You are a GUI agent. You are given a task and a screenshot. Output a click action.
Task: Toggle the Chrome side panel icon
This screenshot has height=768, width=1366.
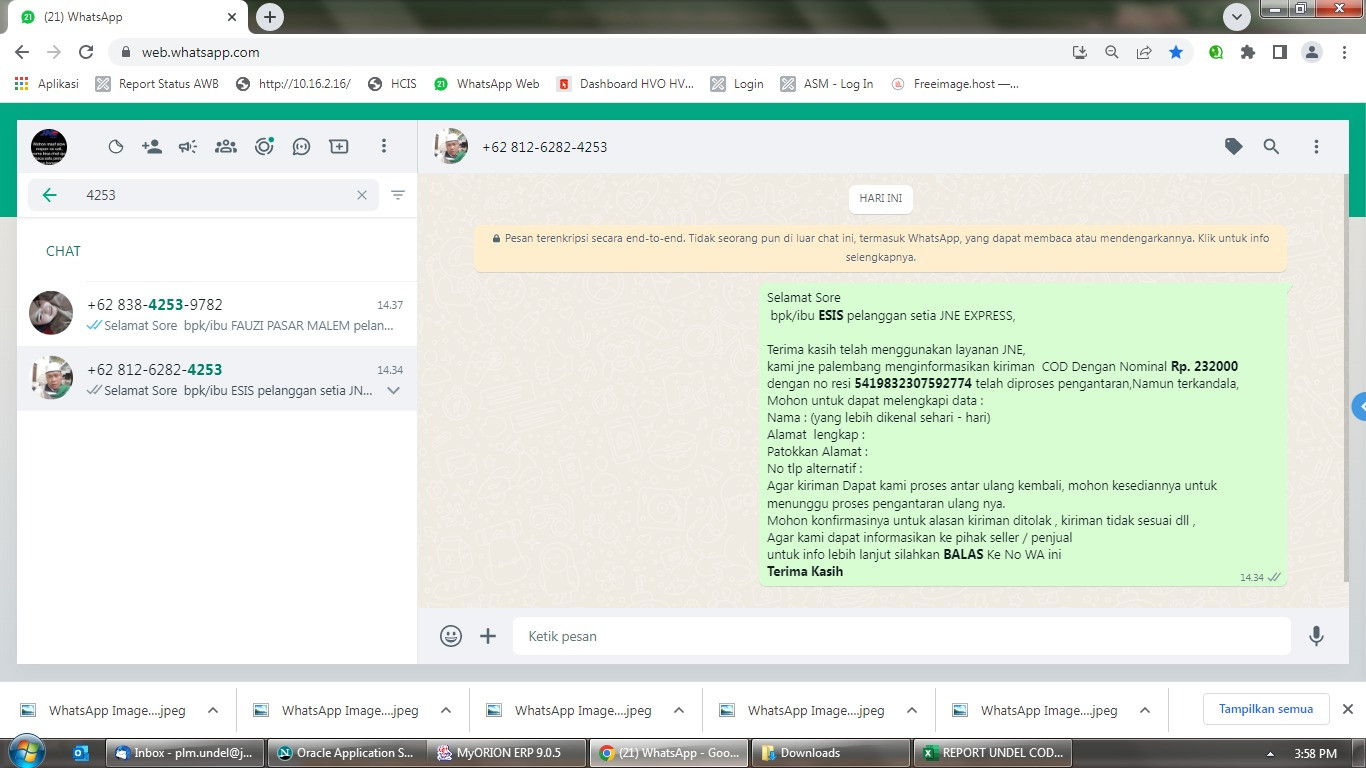[x=1280, y=52]
